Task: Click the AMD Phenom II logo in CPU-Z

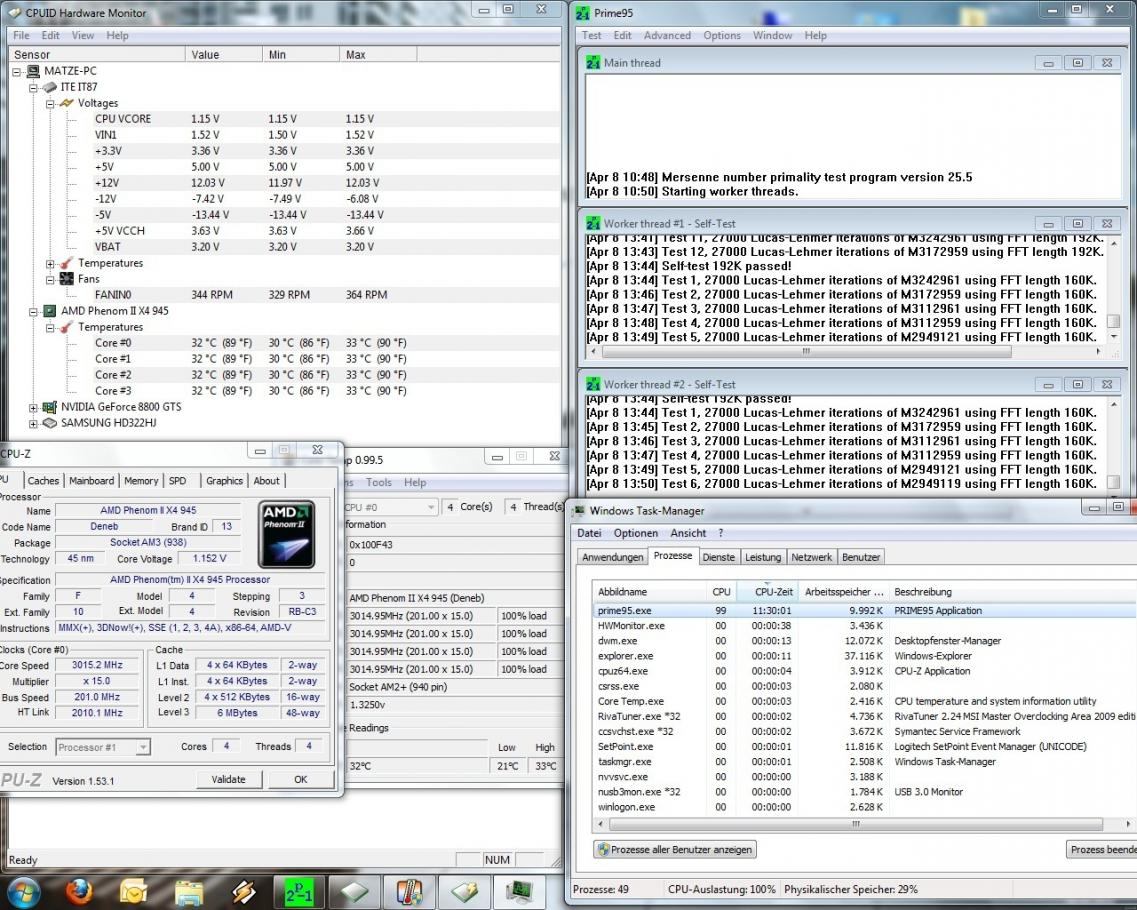Action: [x=287, y=534]
